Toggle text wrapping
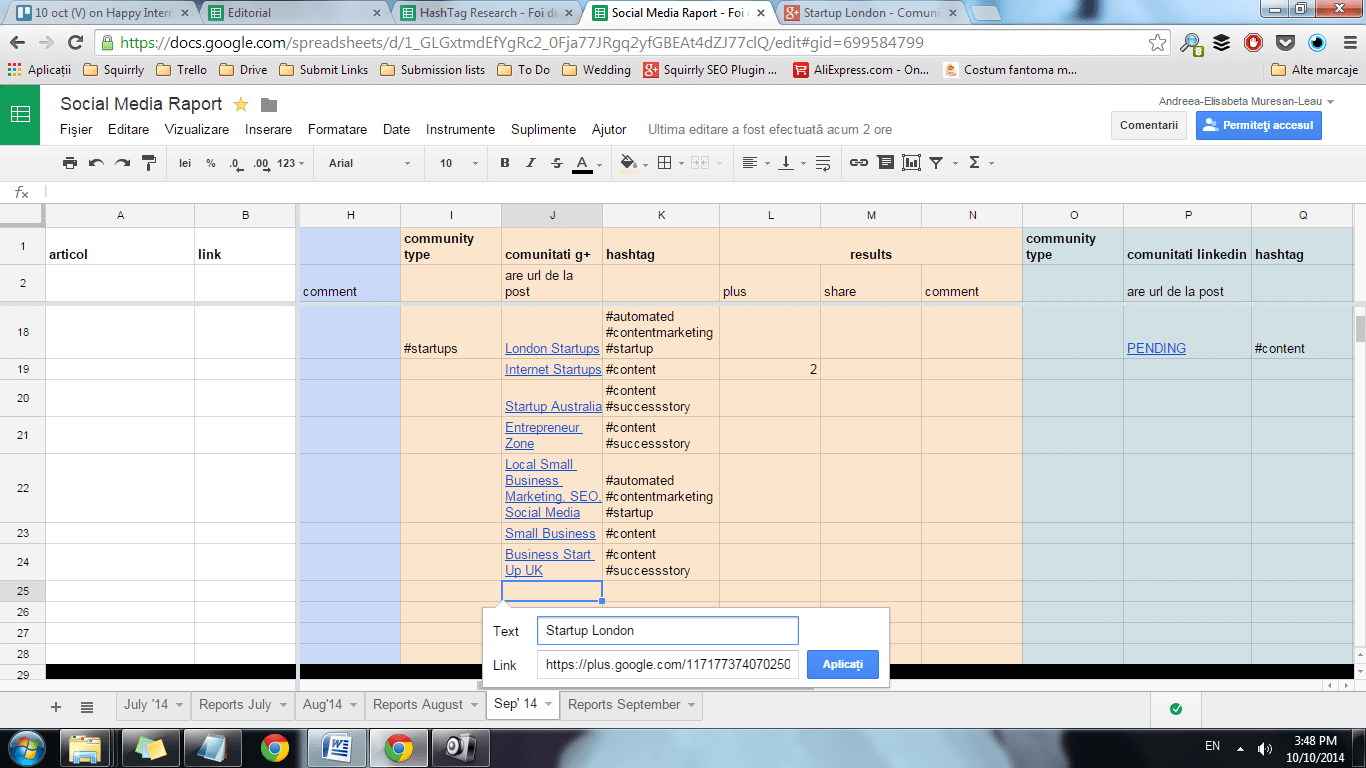The width and height of the screenshot is (1366, 768). coord(823,163)
